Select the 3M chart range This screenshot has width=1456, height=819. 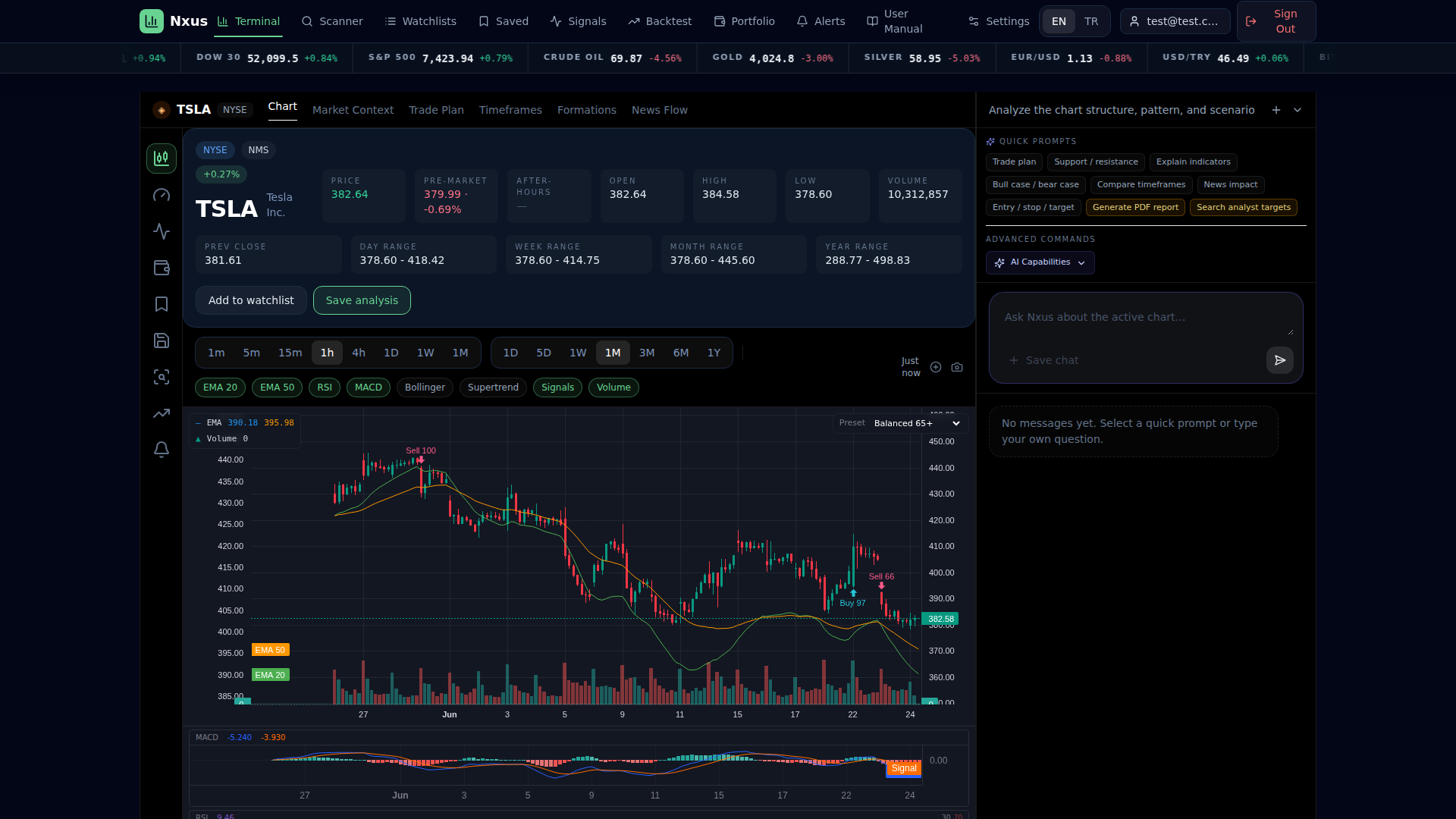click(x=647, y=353)
